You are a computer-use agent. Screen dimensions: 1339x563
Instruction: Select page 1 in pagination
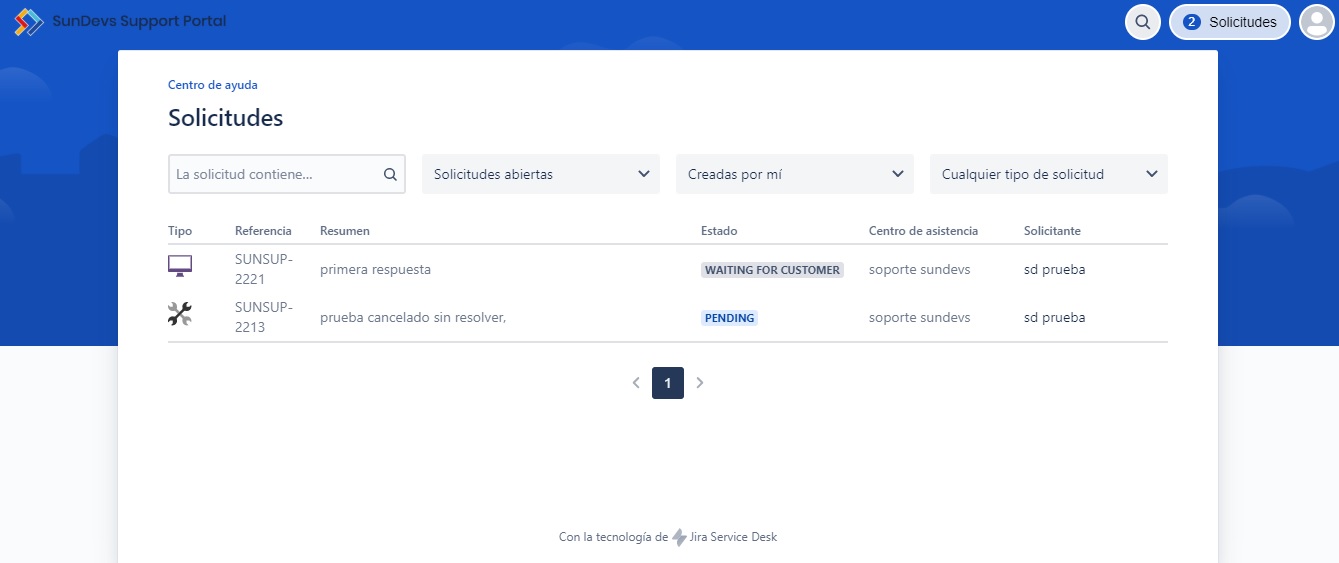[668, 383]
